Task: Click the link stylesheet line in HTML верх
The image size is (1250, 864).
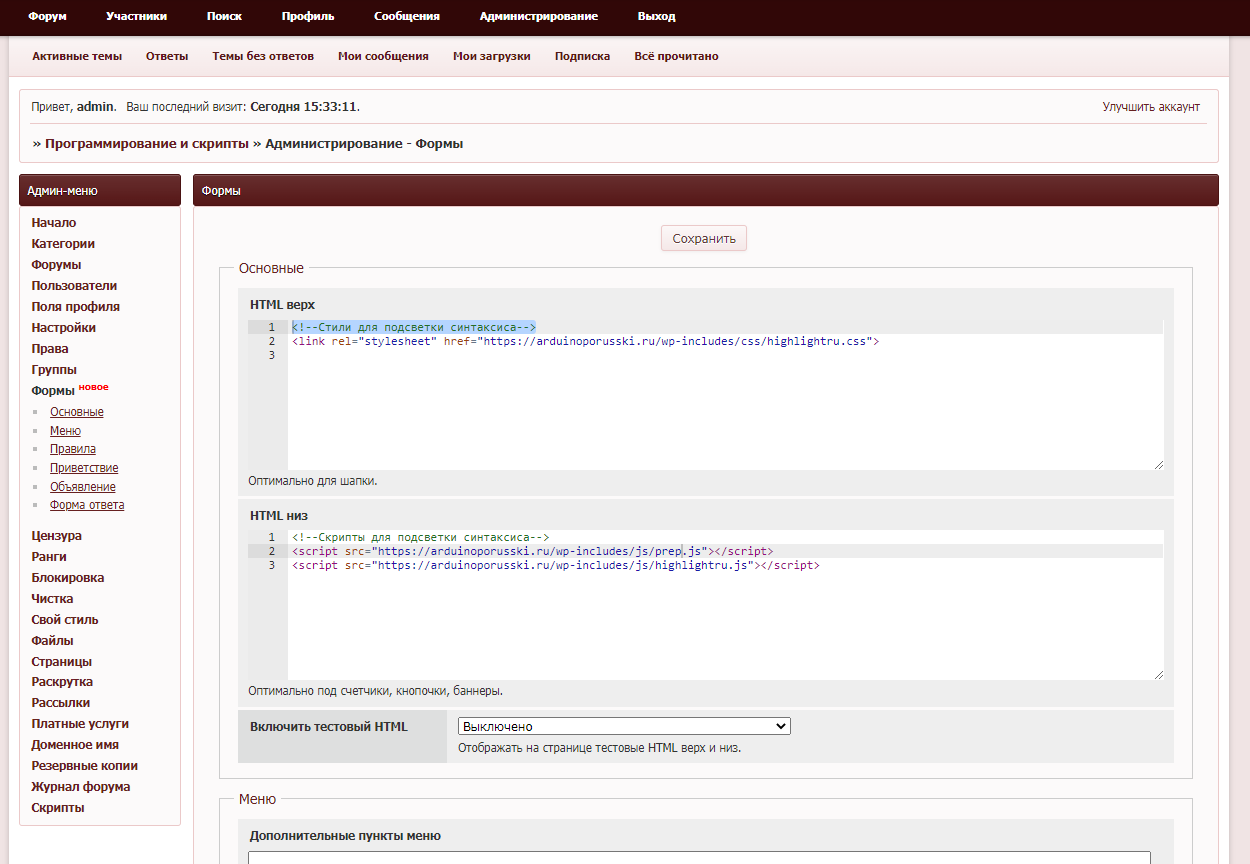Action: coord(585,341)
